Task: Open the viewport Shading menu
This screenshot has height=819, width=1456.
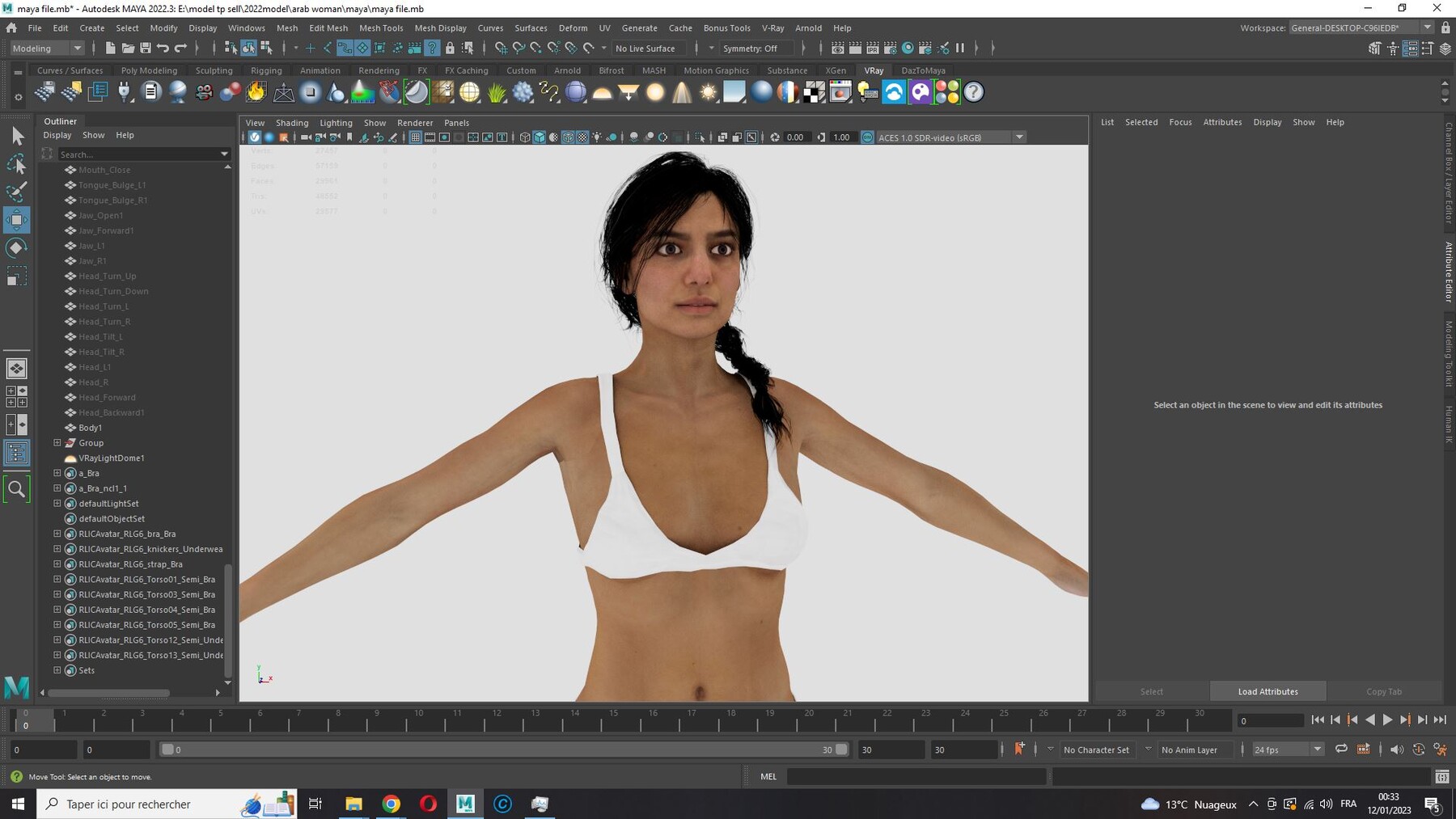Action: click(292, 123)
